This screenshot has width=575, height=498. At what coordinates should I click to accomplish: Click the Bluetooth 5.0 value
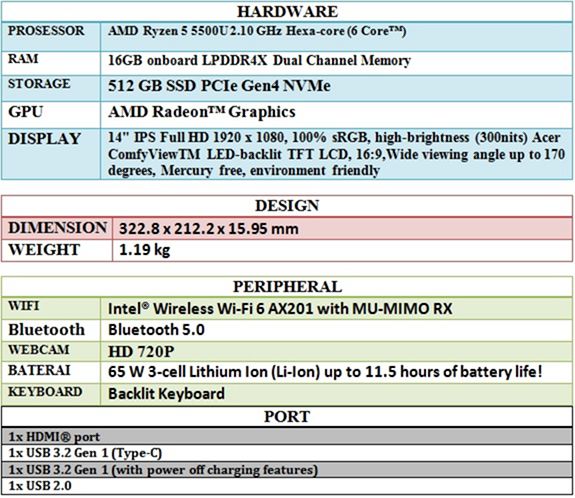[x=156, y=330]
